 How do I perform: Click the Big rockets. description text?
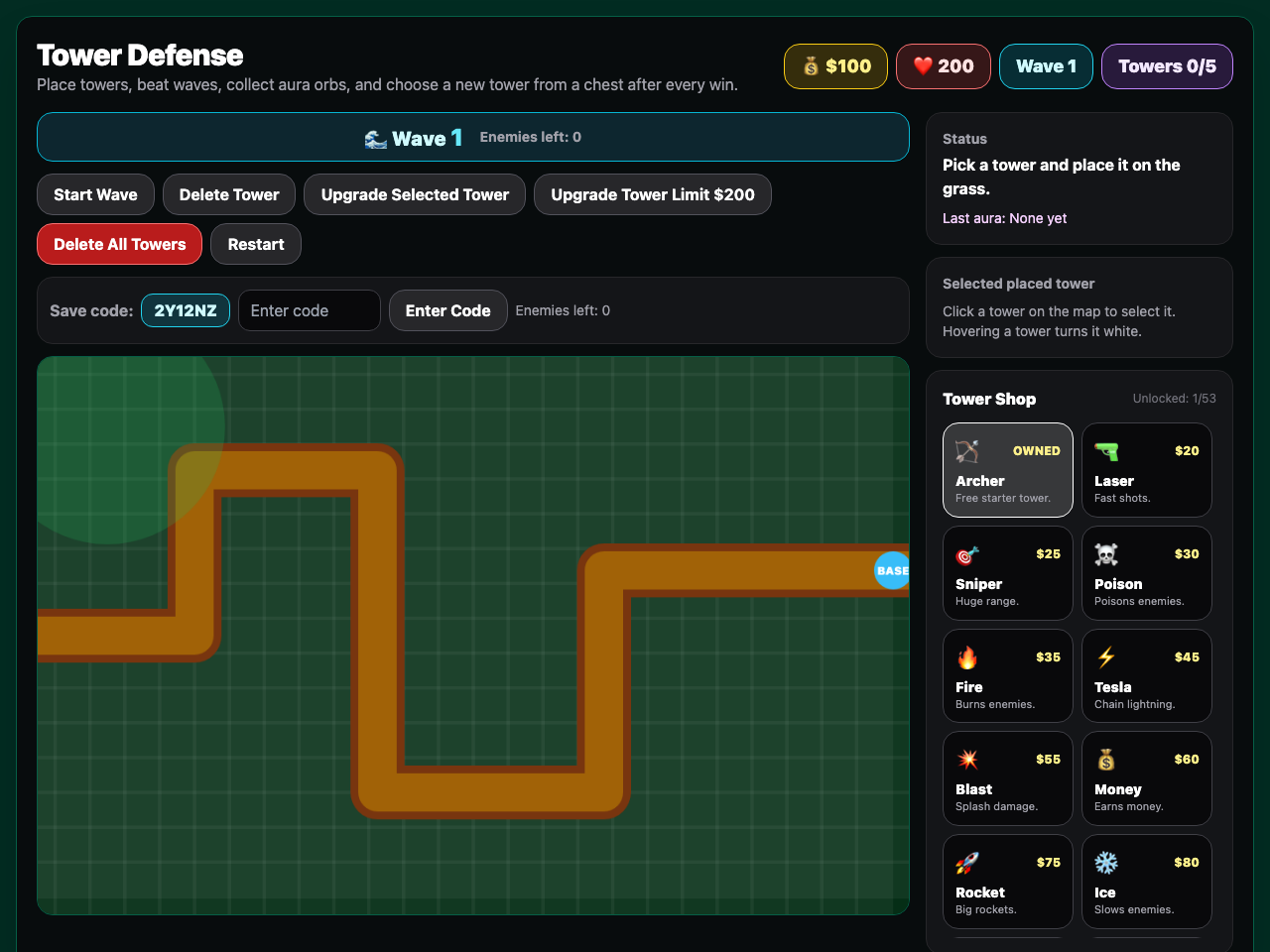985,909
